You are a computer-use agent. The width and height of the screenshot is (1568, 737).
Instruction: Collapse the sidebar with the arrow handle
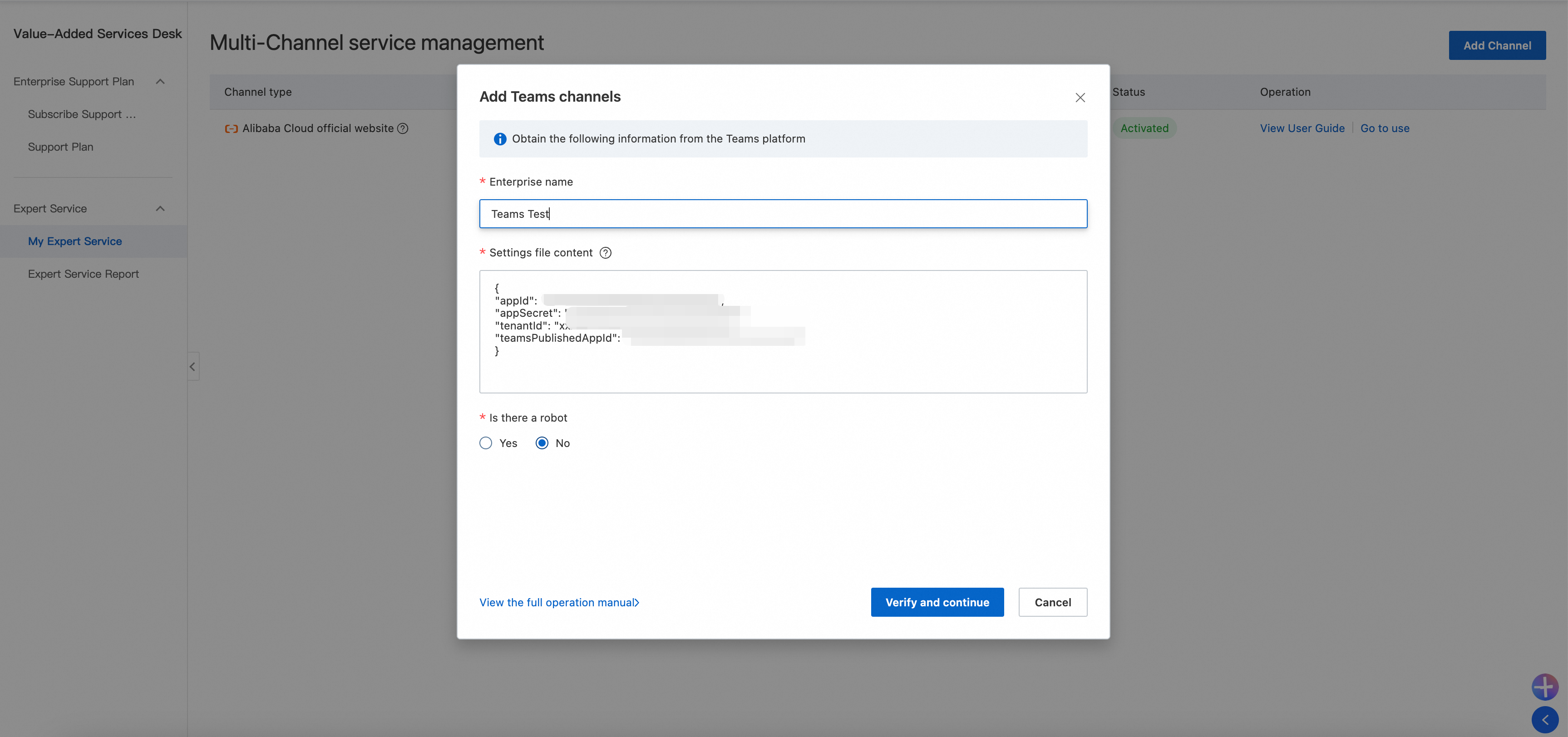click(192, 366)
